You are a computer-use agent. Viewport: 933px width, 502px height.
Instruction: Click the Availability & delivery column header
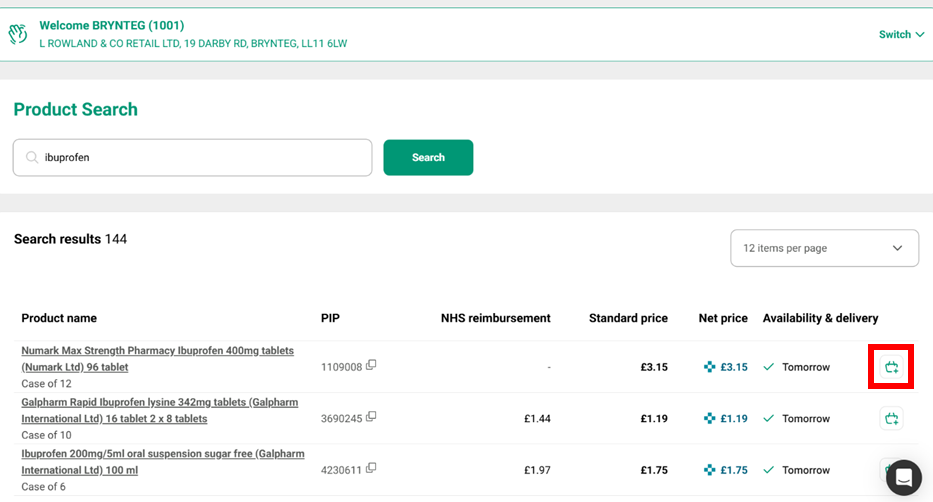coord(820,318)
